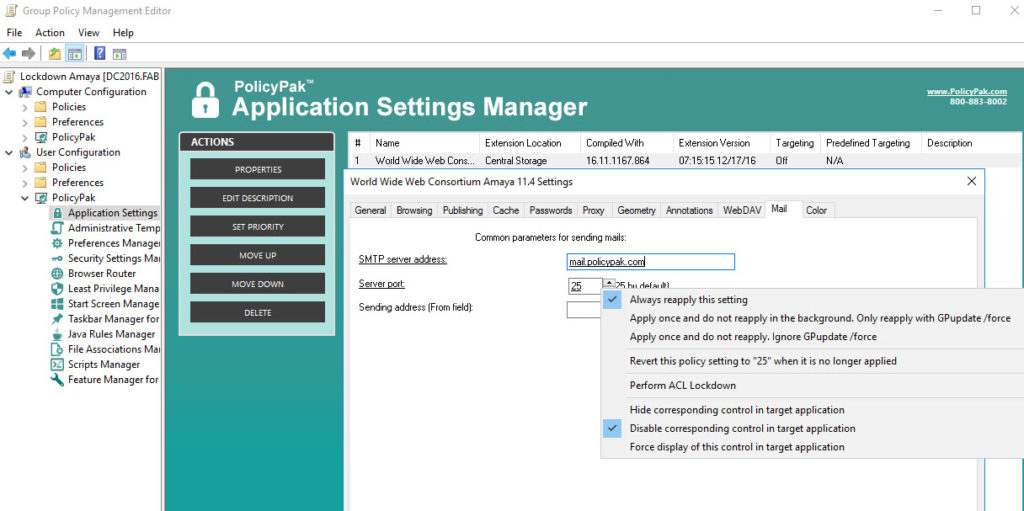Open the File menu
This screenshot has height=511, width=1024.
14,33
